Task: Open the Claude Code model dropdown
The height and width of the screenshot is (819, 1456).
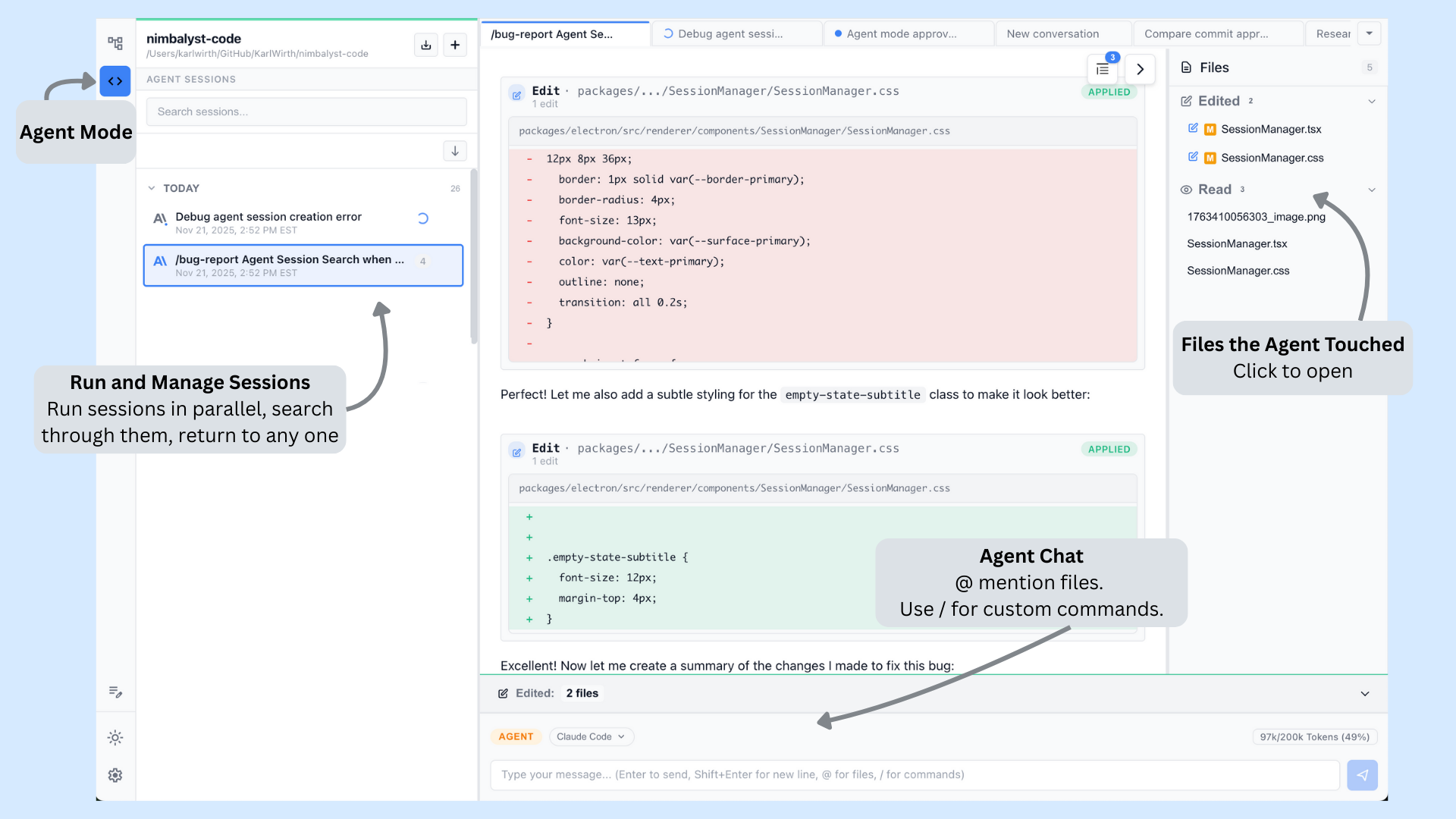Action: tap(591, 736)
